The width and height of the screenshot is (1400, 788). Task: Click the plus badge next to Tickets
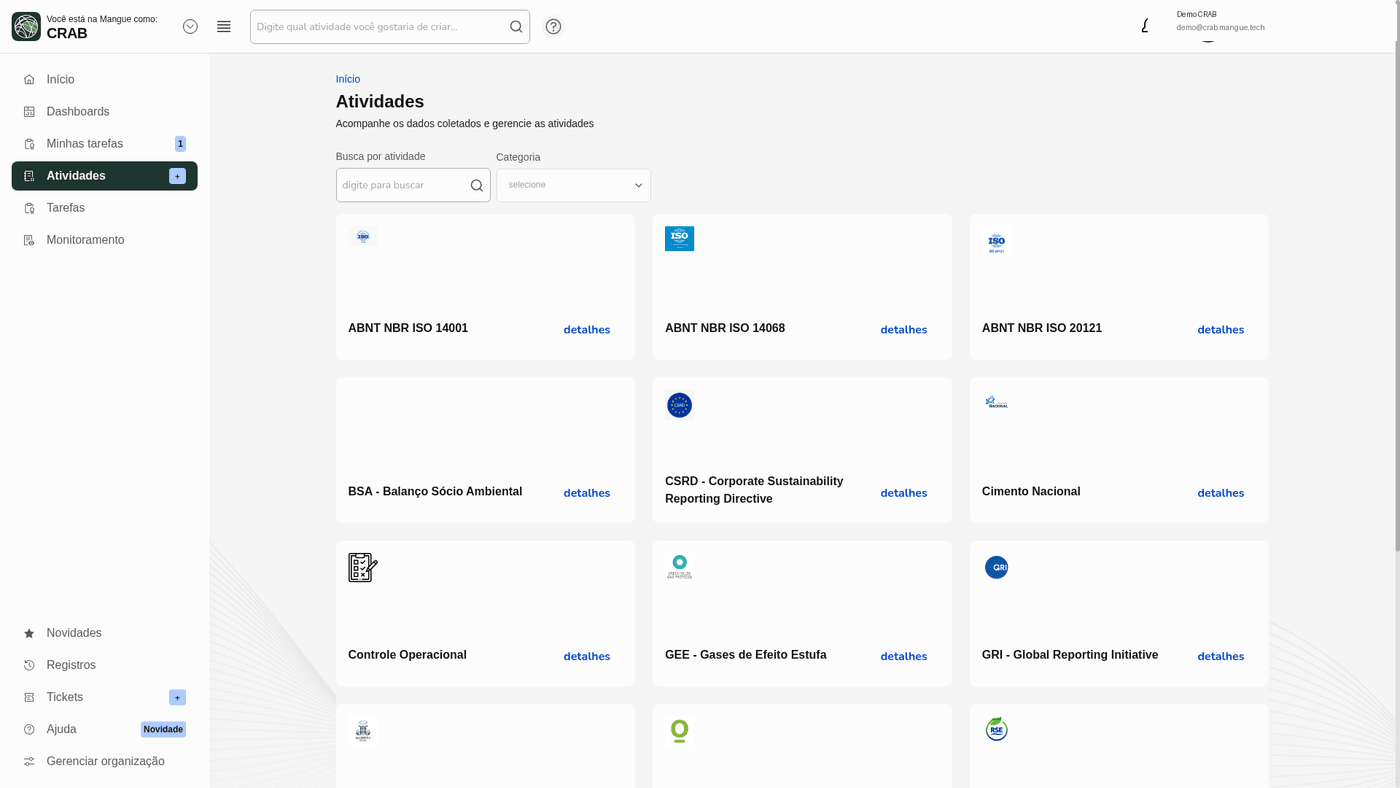[177, 697]
